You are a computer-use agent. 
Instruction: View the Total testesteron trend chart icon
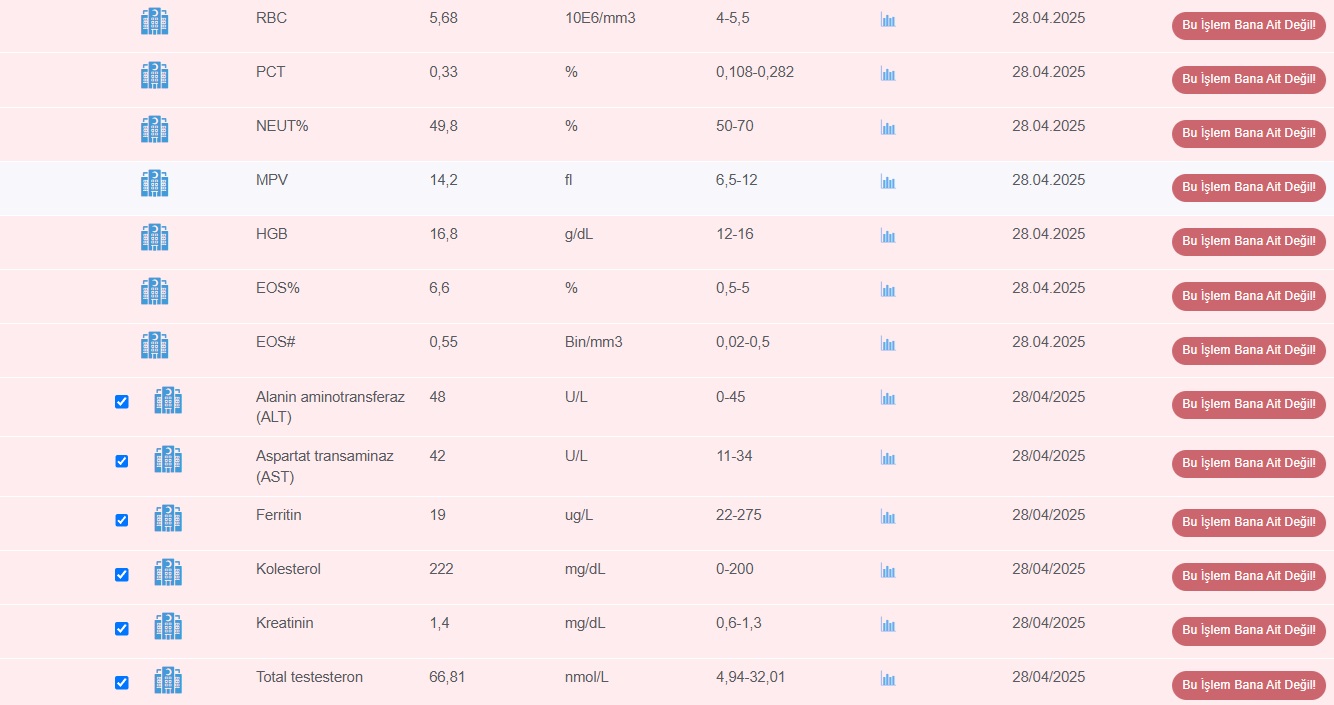pyautogui.click(x=888, y=679)
